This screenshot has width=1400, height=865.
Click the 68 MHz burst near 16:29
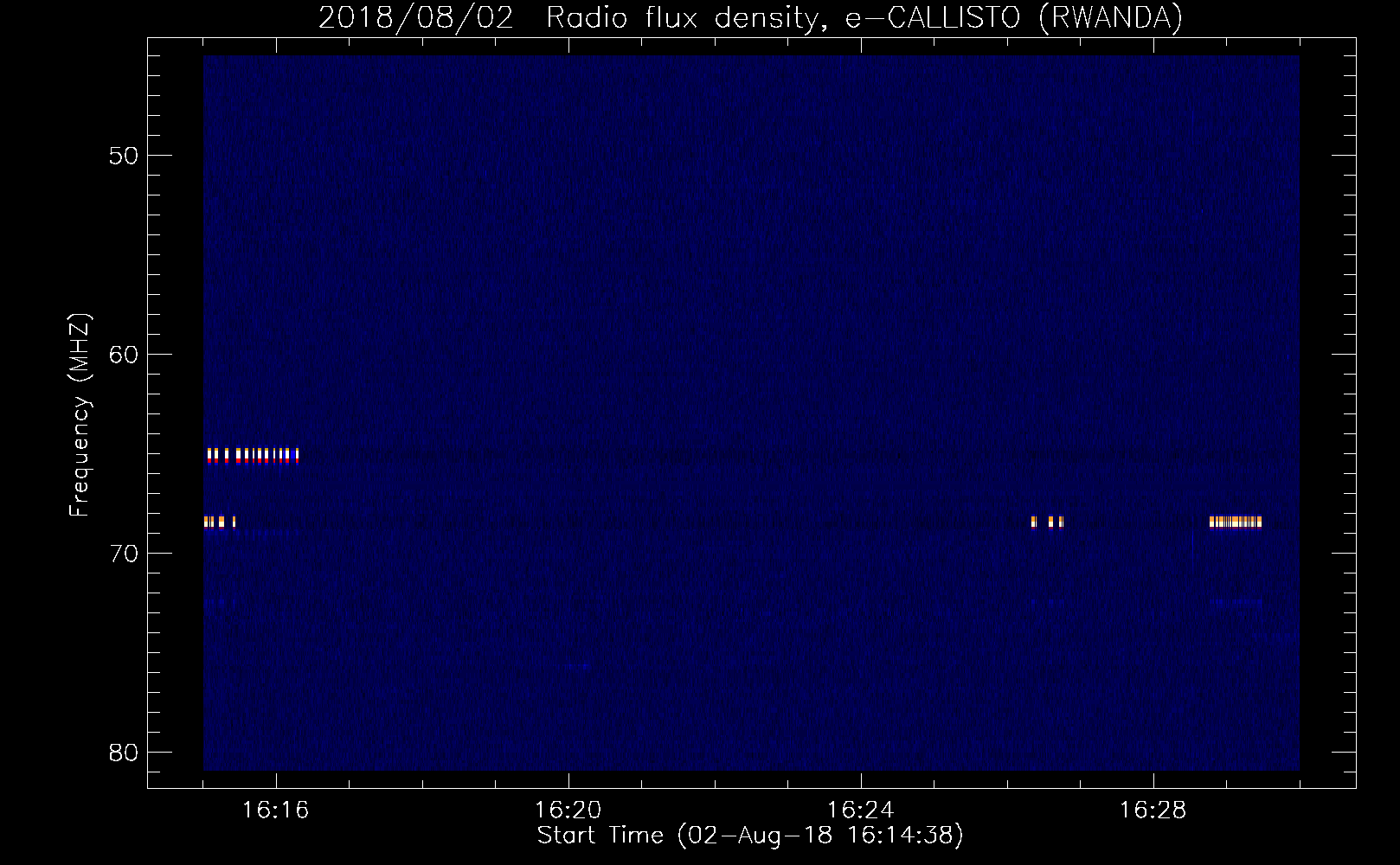point(1236,522)
